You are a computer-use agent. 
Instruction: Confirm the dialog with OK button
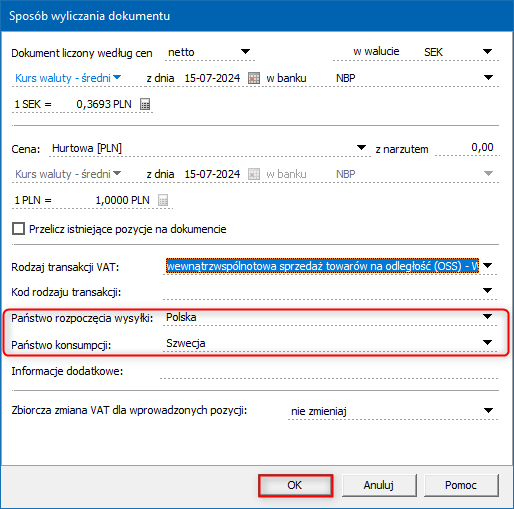click(x=295, y=485)
